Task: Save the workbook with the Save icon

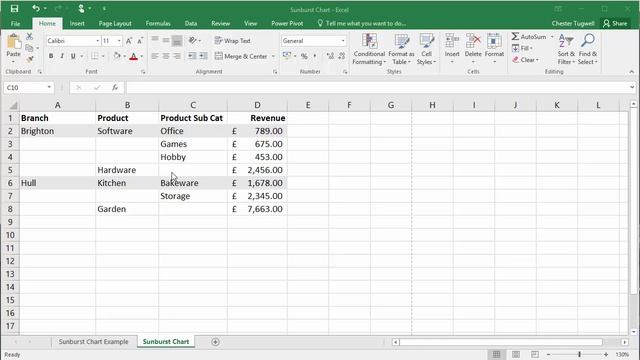Action: 14,9
